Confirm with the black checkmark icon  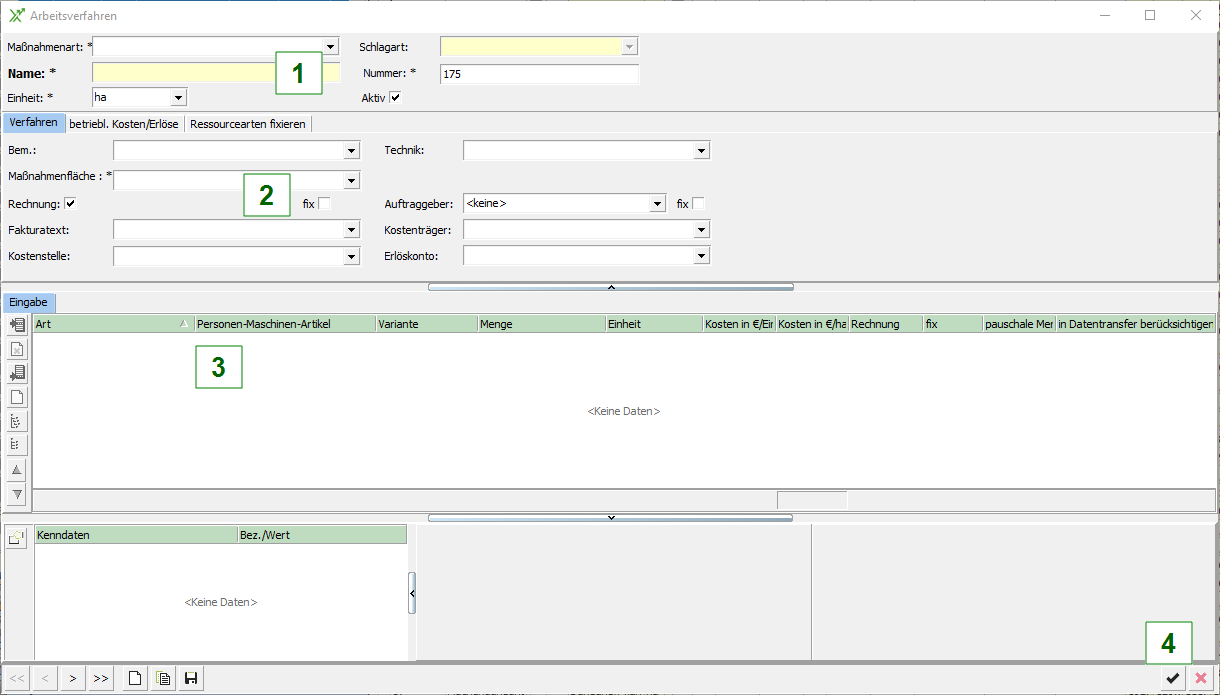coord(1172,678)
